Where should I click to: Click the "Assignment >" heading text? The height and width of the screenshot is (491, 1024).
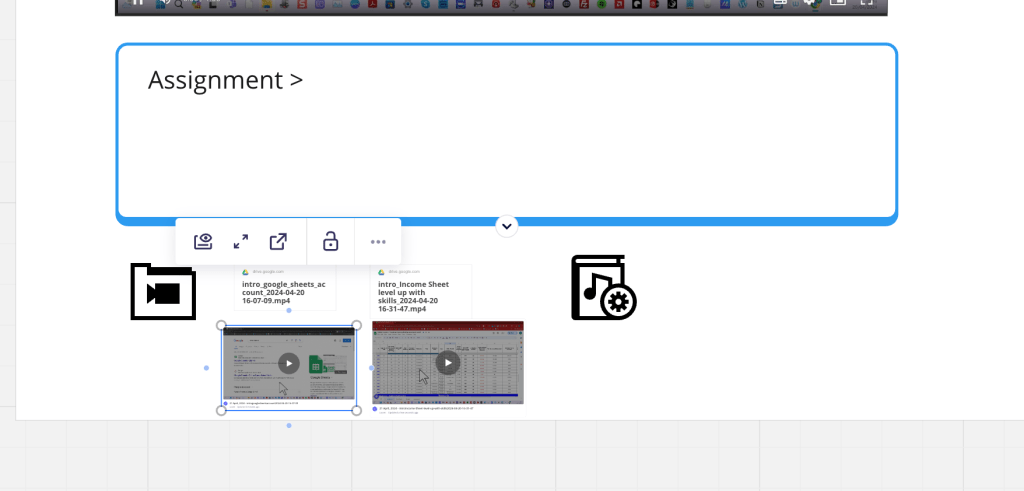click(225, 80)
